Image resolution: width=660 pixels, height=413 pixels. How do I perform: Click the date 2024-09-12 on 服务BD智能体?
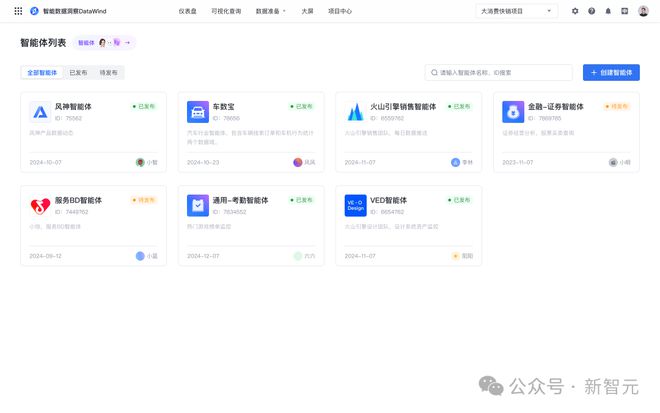(x=45, y=256)
